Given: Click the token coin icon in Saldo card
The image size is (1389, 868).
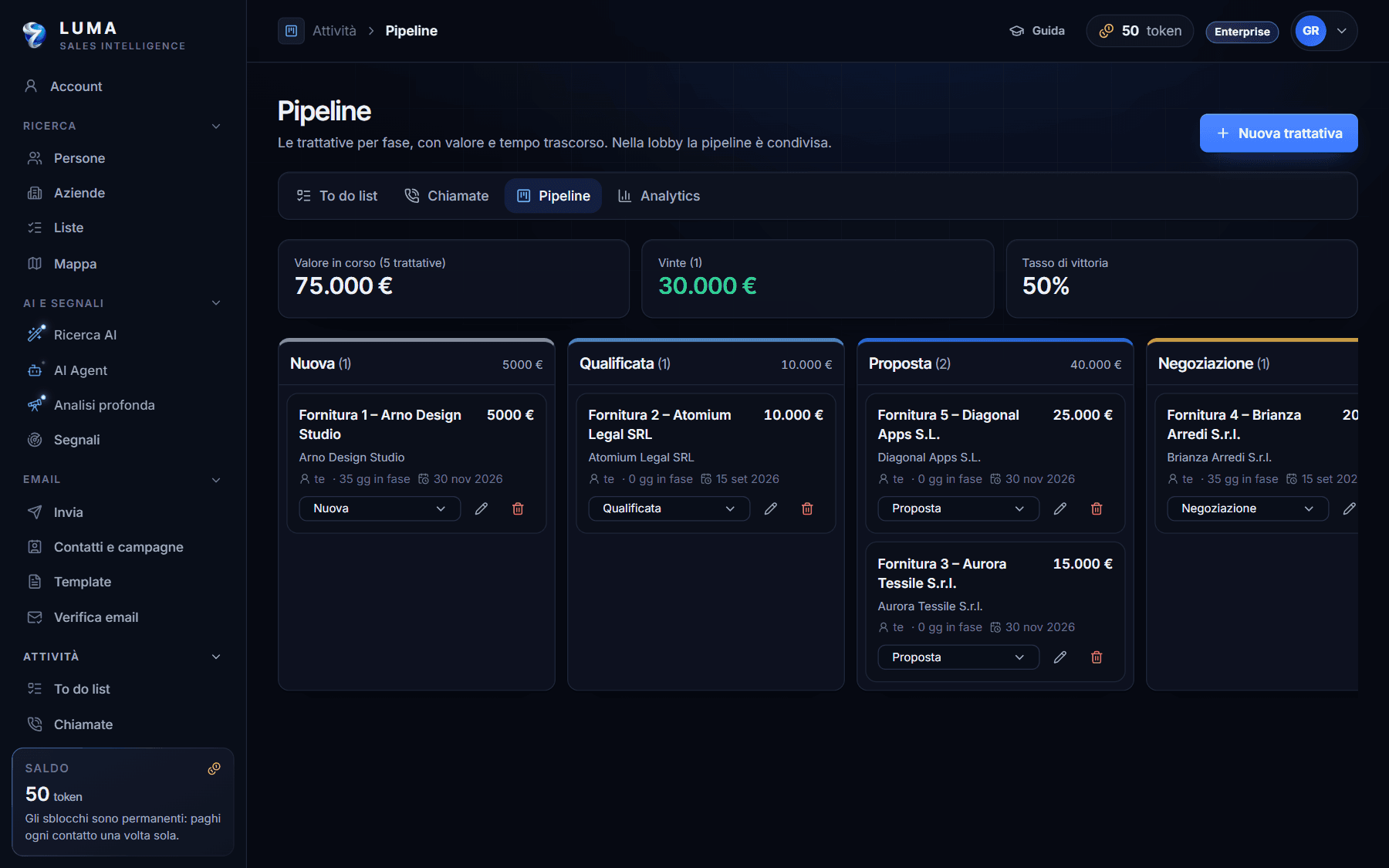Looking at the screenshot, I should (x=214, y=768).
